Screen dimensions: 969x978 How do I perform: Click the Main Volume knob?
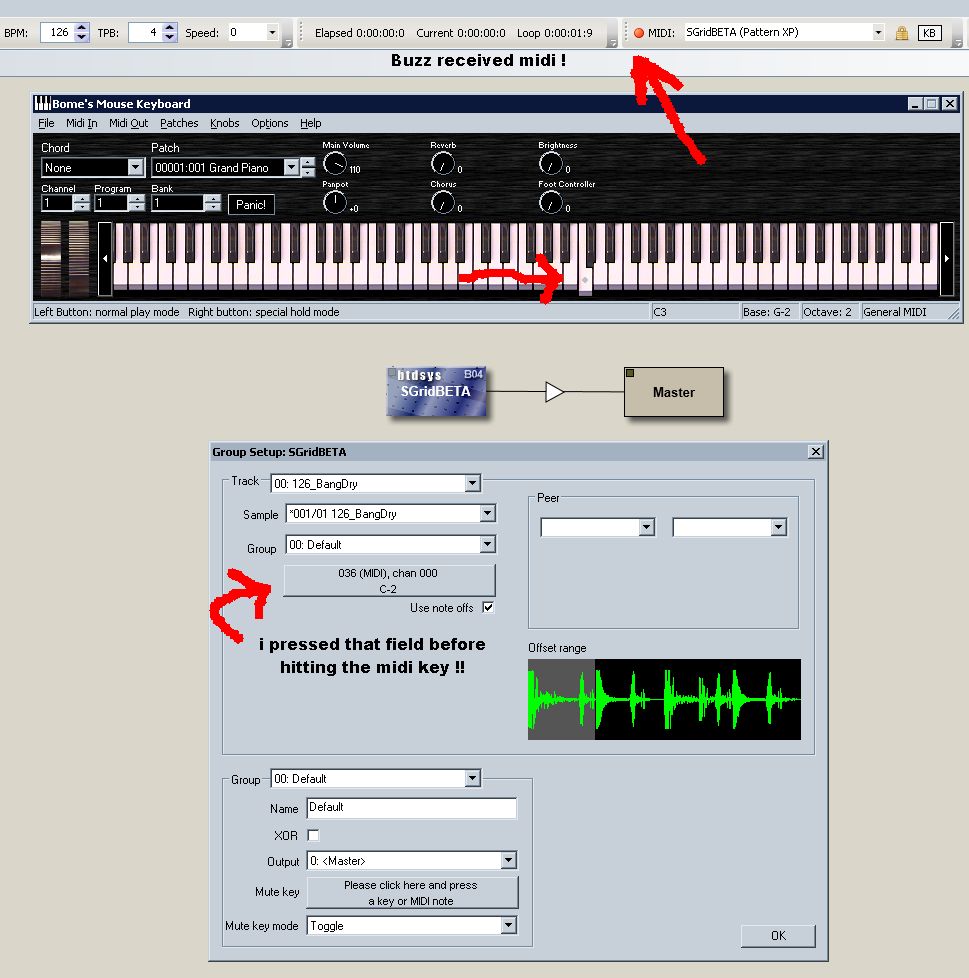point(335,163)
